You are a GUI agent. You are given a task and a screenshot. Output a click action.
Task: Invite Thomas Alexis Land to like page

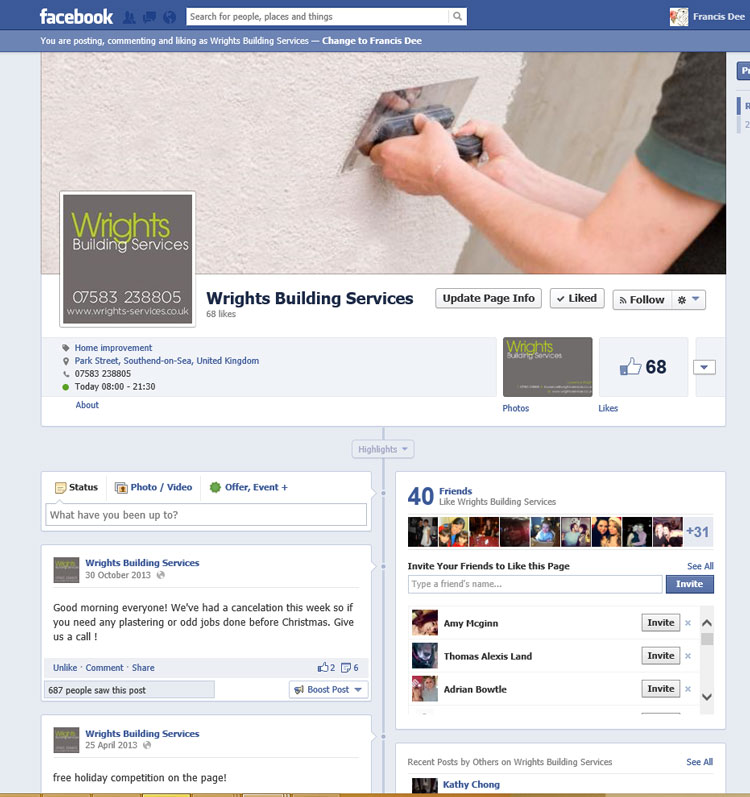coord(661,656)
